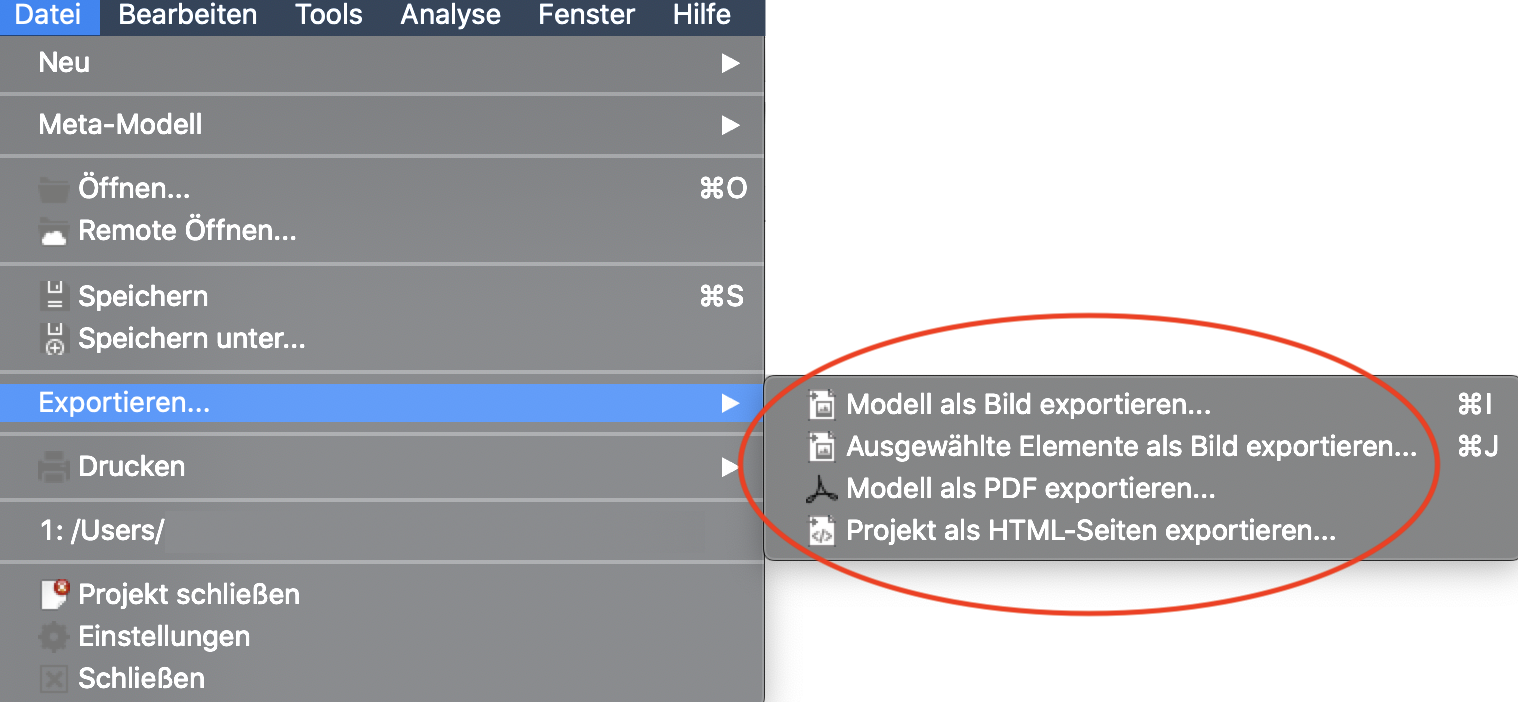Expand the Neu submenu arrow
Screen dimensions: 1518x702
[x=731, y=63]
